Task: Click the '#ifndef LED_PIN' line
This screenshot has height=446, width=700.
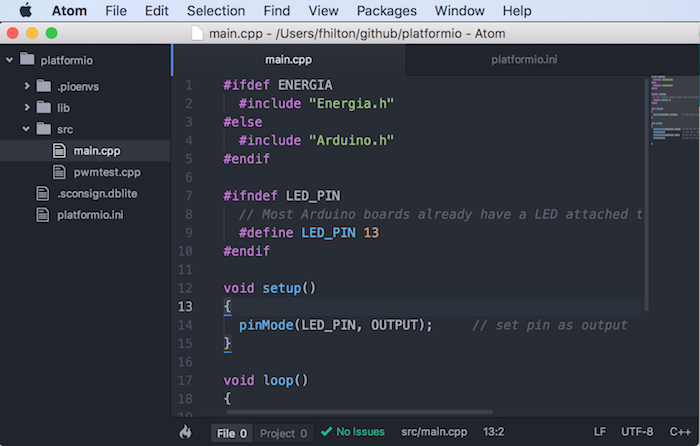Action: pos(282,196)
